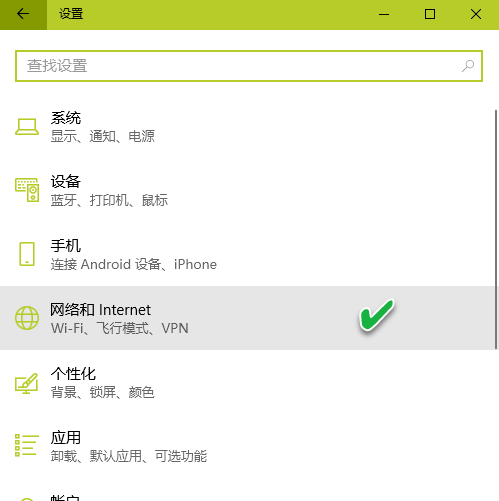Click the back arrow in title bar
Viewport: 499px width, 501px height.
click(x=23, y=14)
